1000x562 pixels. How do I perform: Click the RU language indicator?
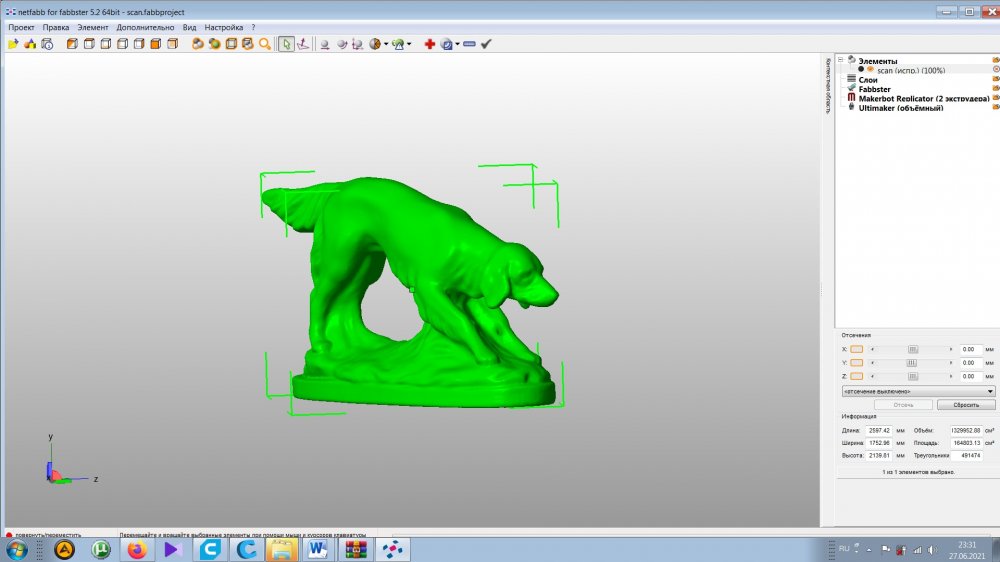(844, 549)
